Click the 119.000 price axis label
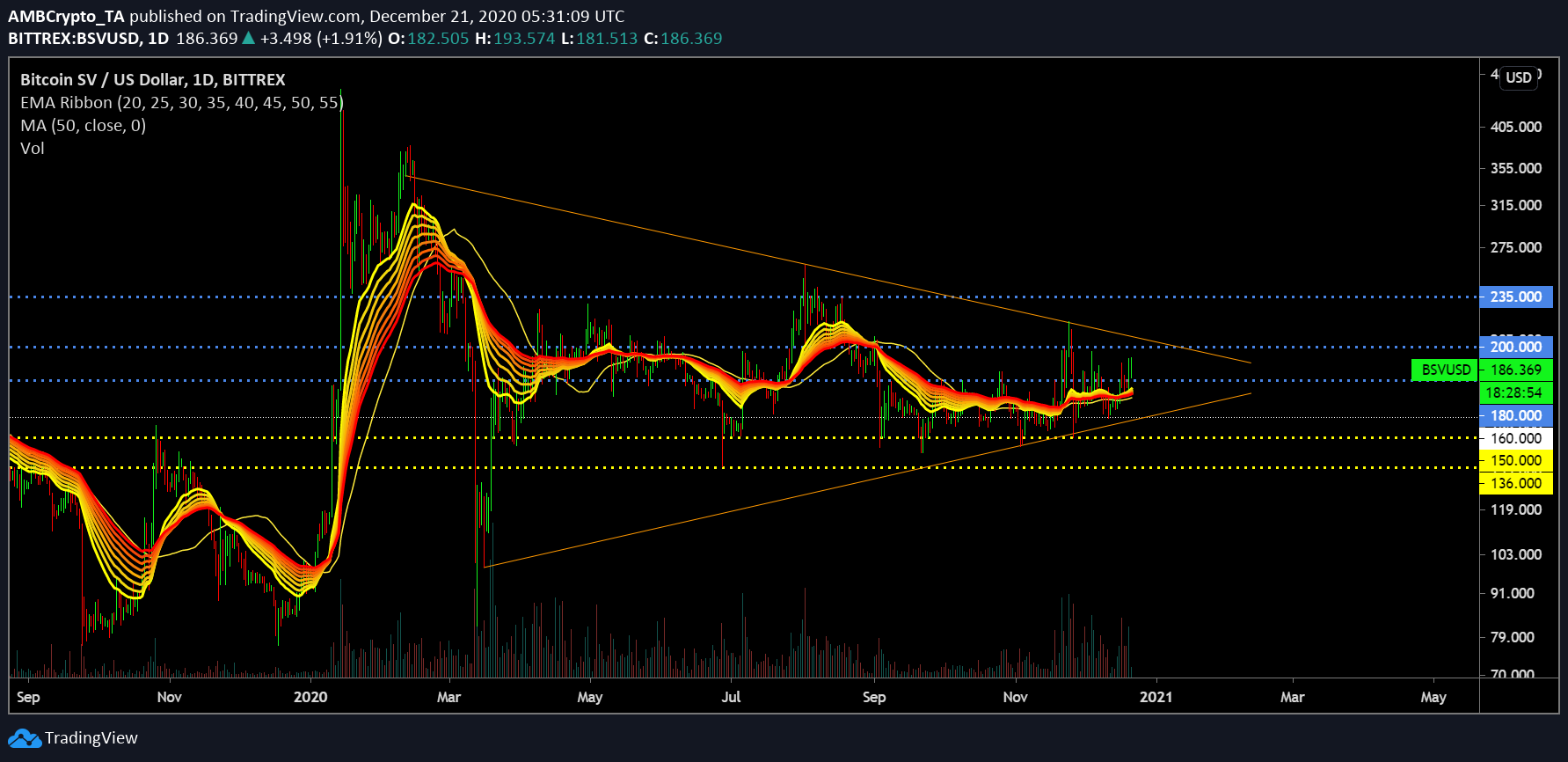The image size is (1568, 762). [x=1516, y=509]
